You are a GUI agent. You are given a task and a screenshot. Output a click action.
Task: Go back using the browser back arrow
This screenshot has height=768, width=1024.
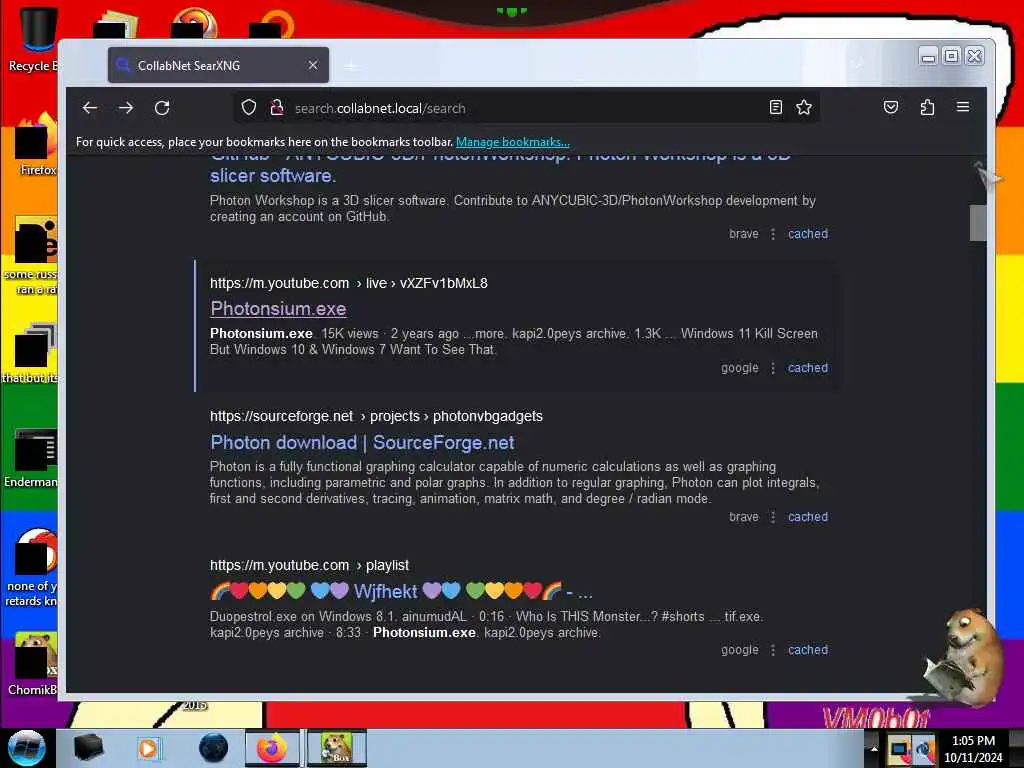(x=90, y=108)
